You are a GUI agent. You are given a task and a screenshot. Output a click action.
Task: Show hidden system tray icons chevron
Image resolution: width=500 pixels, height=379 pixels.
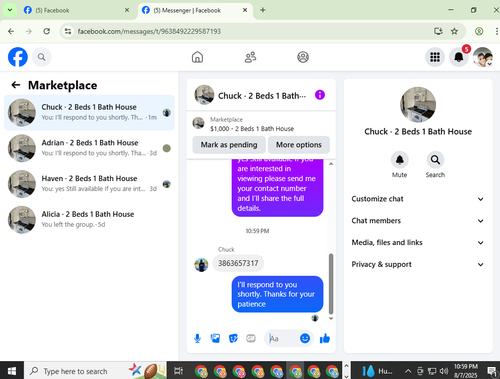click(408, 371)
